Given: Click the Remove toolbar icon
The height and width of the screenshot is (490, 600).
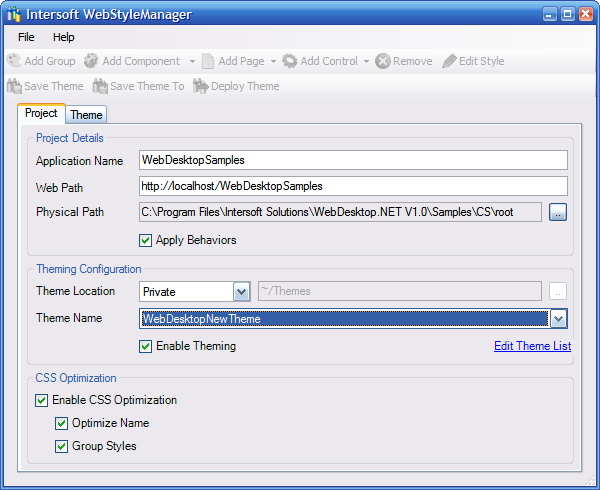Looking at the screenshot, I should coord(383,61).
